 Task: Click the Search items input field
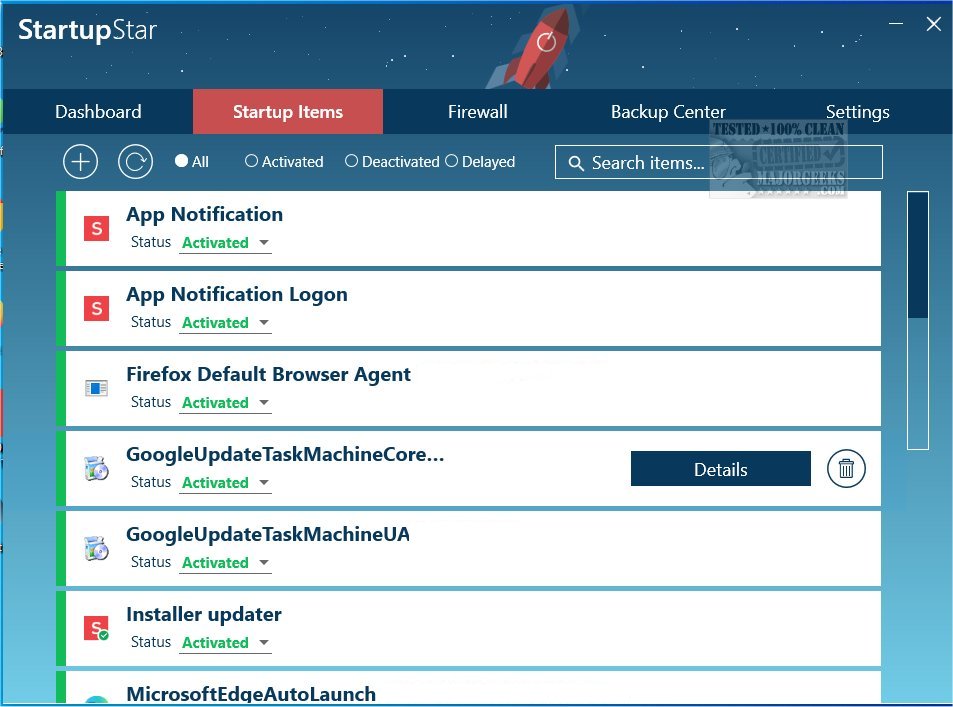click(718, 162)
